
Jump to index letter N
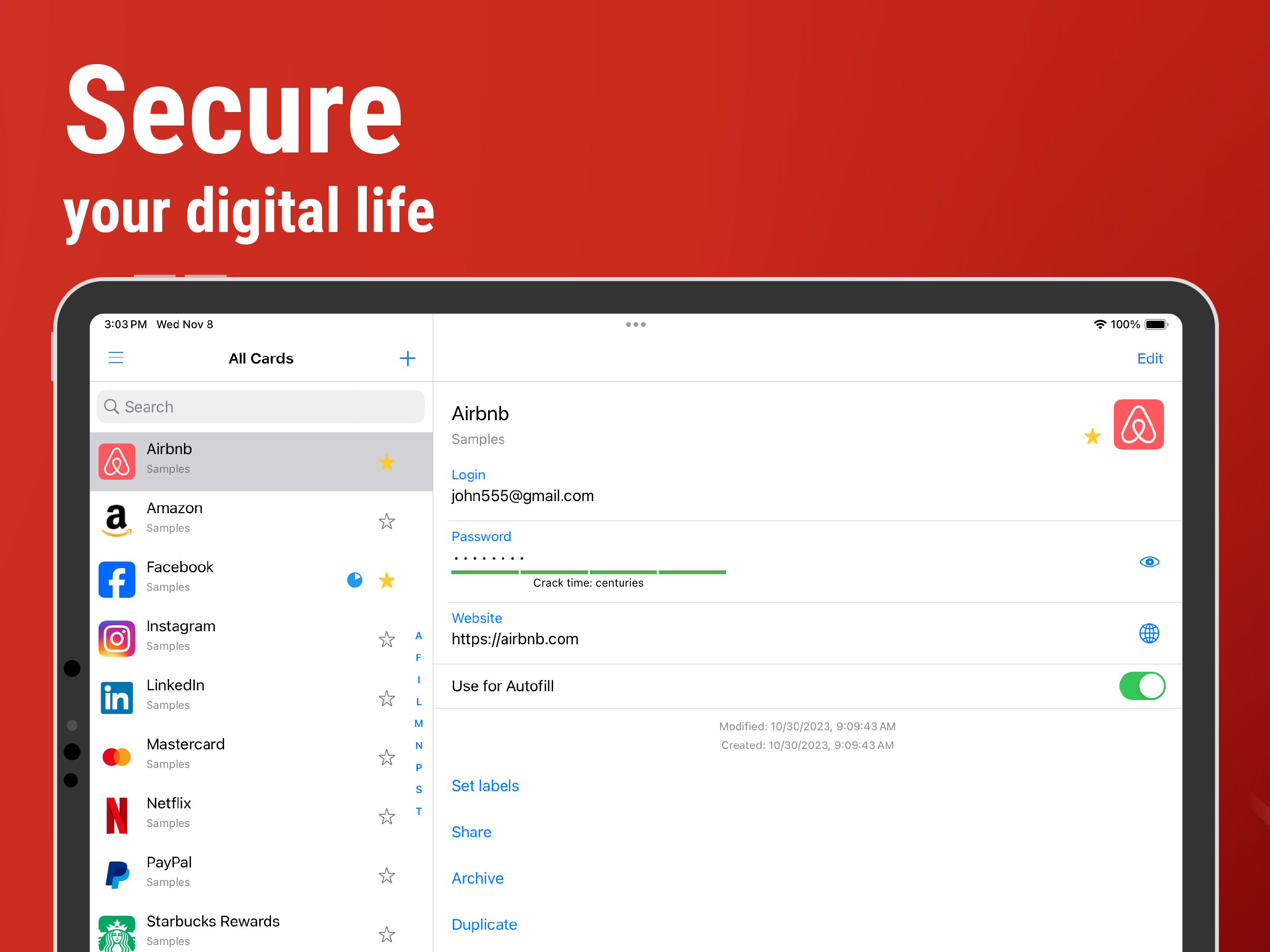pyautogui.click(x=418, y=745)
